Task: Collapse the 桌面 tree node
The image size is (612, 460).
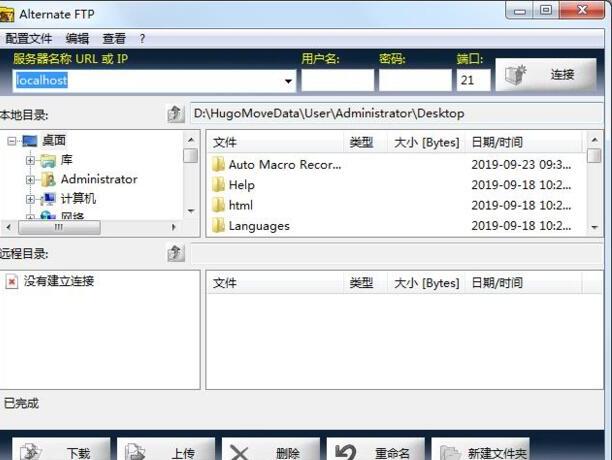Action: [12, 141]
